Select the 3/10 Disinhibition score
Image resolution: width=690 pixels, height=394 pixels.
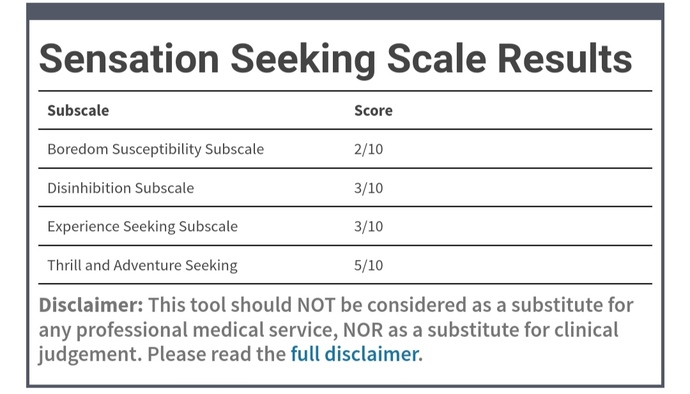point(368,188)
